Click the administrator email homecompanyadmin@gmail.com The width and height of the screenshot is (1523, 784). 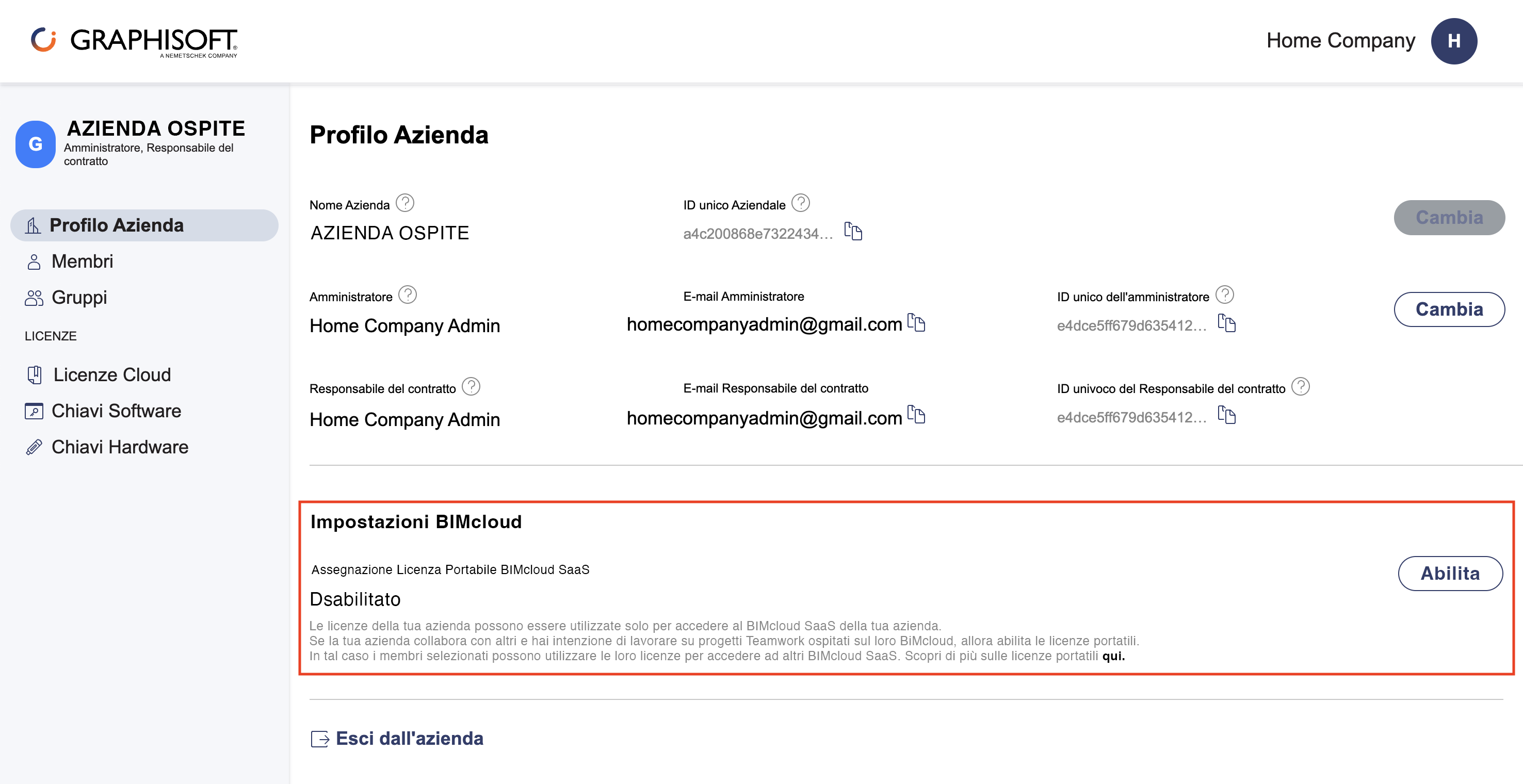(x=764, y=324)
